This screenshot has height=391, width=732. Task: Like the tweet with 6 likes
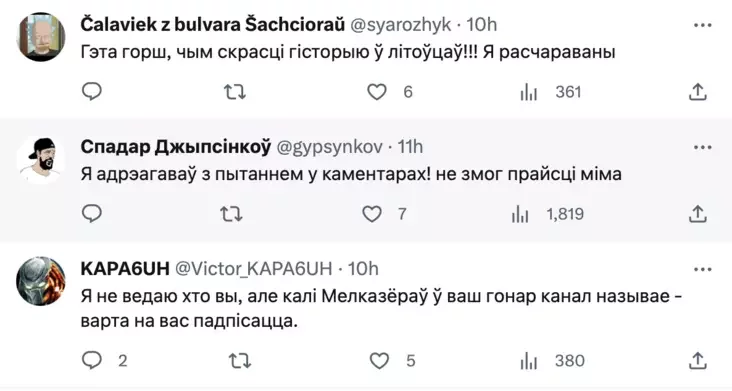pos(377,92)
